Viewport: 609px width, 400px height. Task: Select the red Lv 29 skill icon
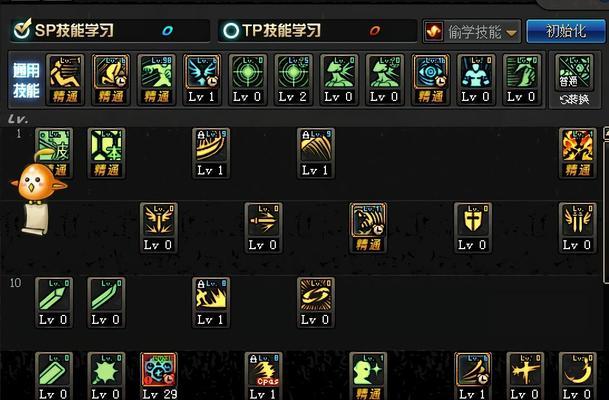pyautogui.click(x=158, y=376)
